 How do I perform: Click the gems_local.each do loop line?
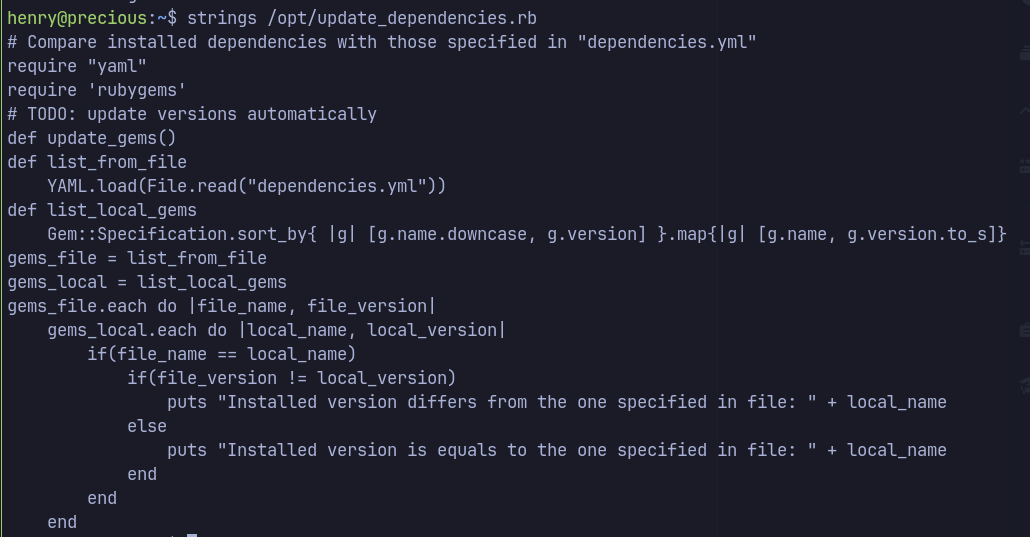tap(277, 331)
